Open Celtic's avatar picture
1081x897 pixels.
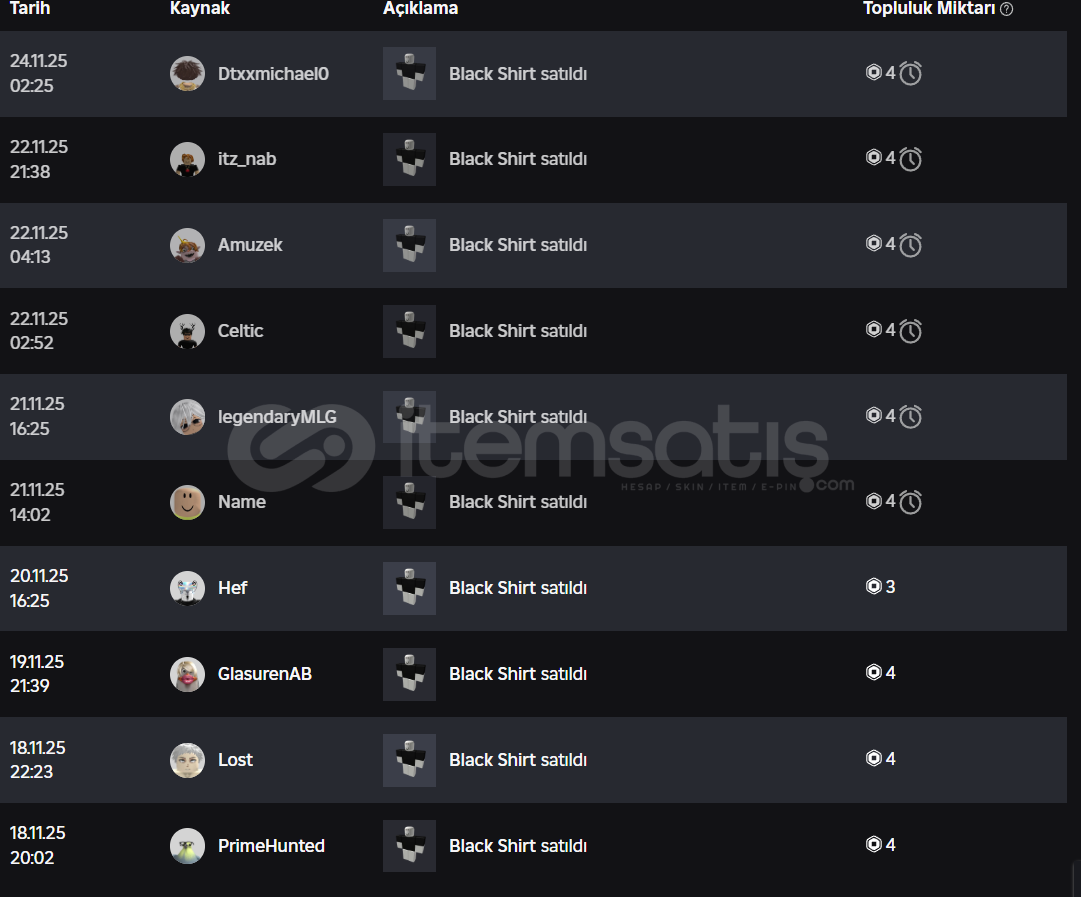[x=187, y=331]
